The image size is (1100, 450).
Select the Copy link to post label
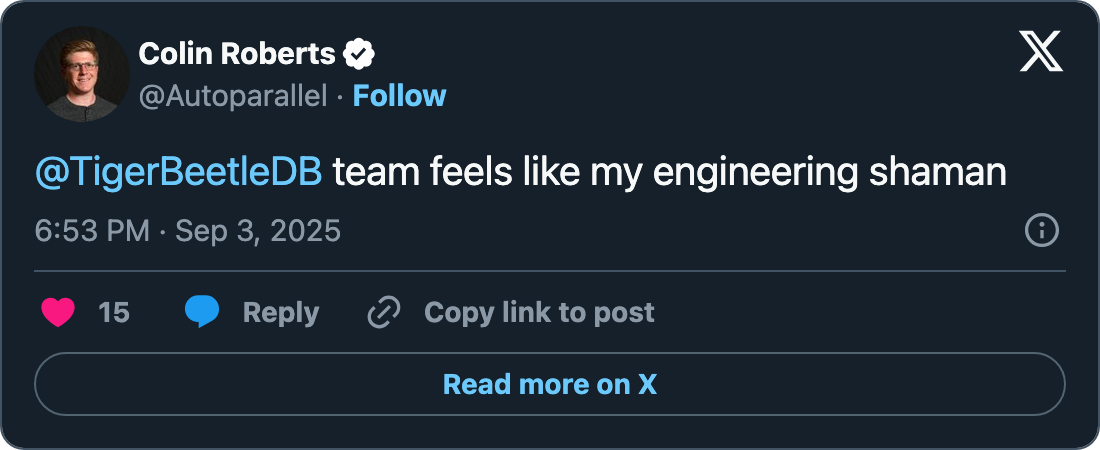coord(539,313)
